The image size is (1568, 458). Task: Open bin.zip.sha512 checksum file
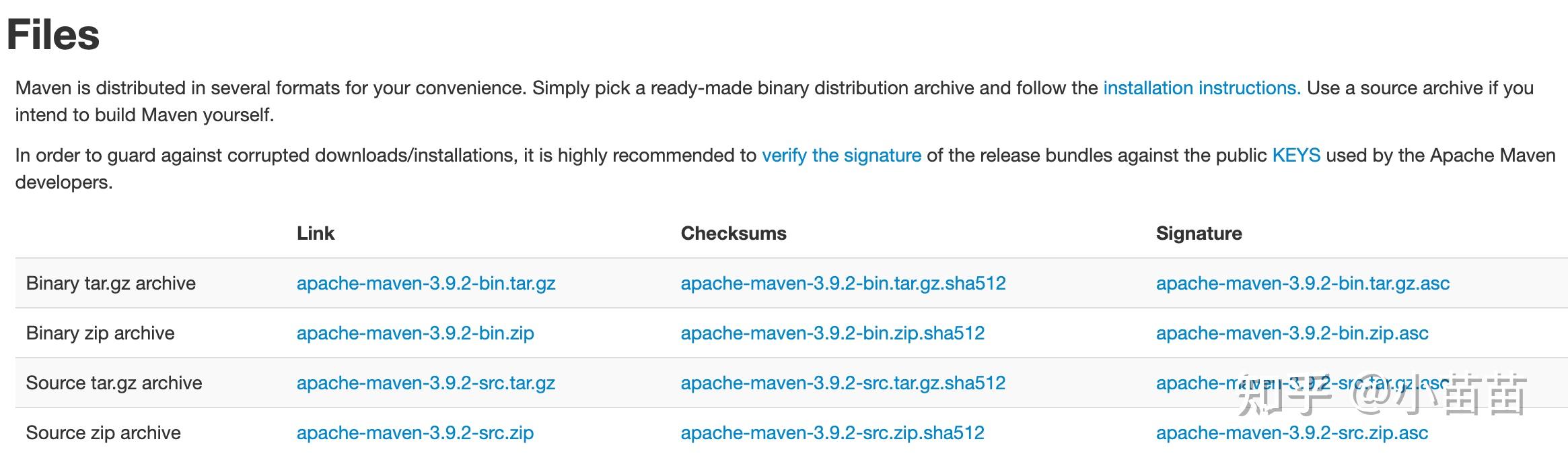pyautogui.click(x=832, y=333)
